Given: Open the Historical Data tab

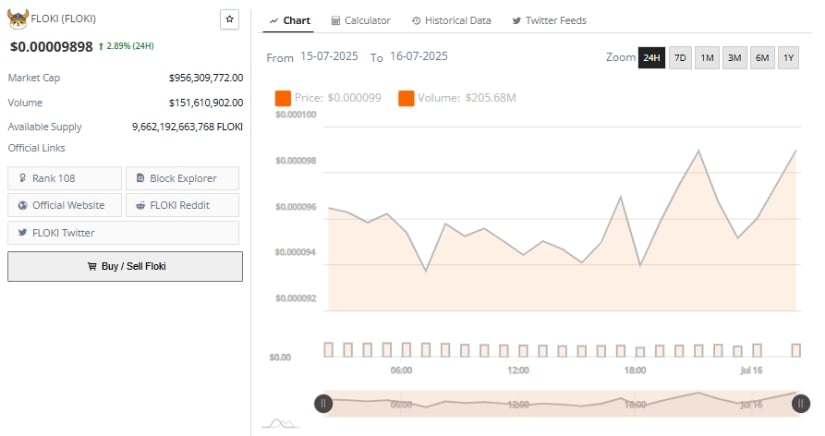Looking at the screenshot, I should [451, 21].
